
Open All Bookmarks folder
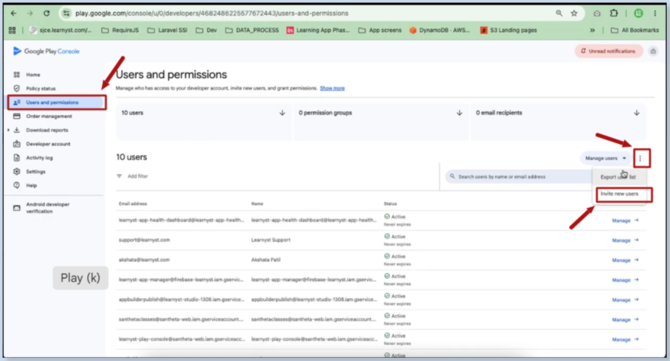[x=635, y=30]
